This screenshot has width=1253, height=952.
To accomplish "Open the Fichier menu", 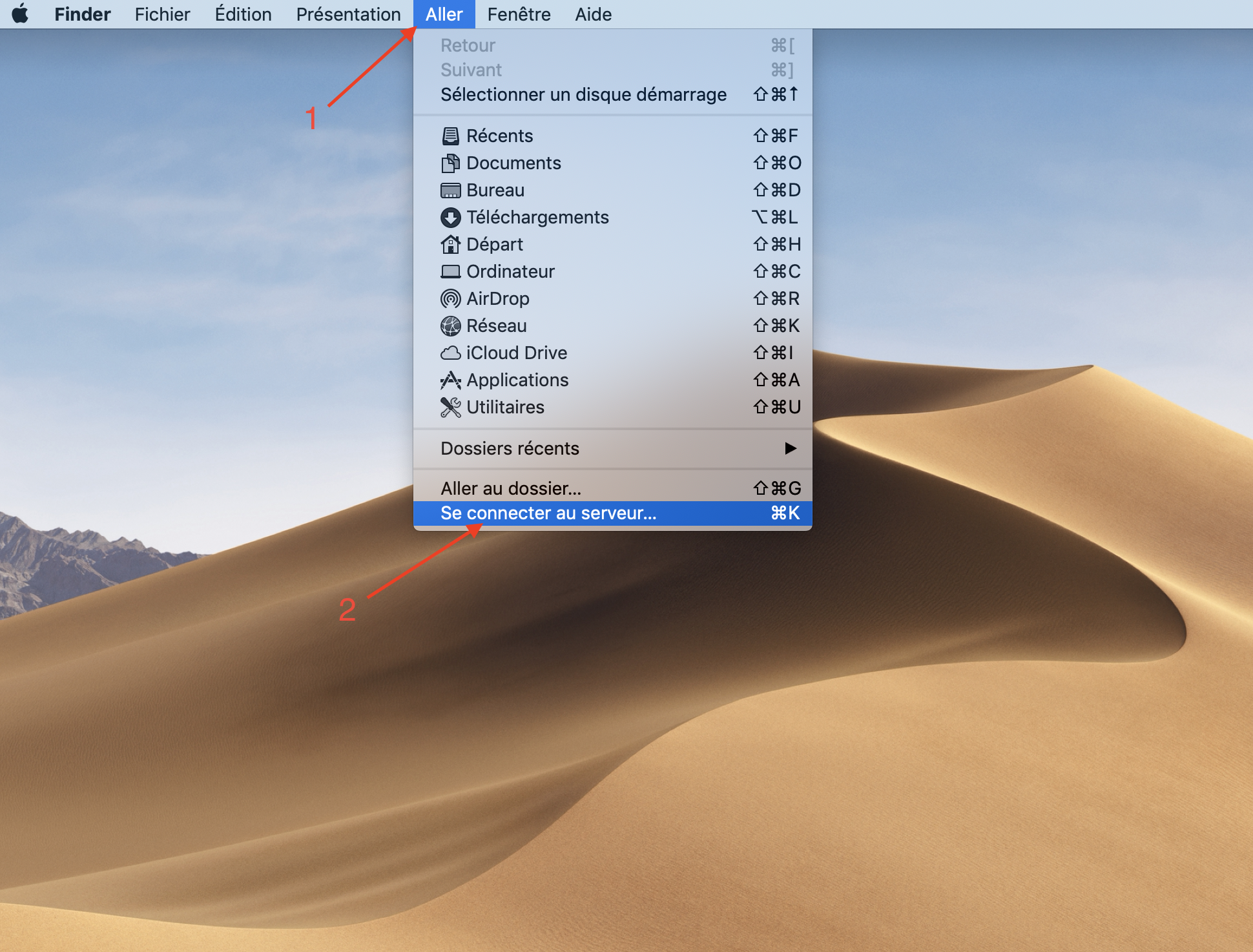I will 162,14.
